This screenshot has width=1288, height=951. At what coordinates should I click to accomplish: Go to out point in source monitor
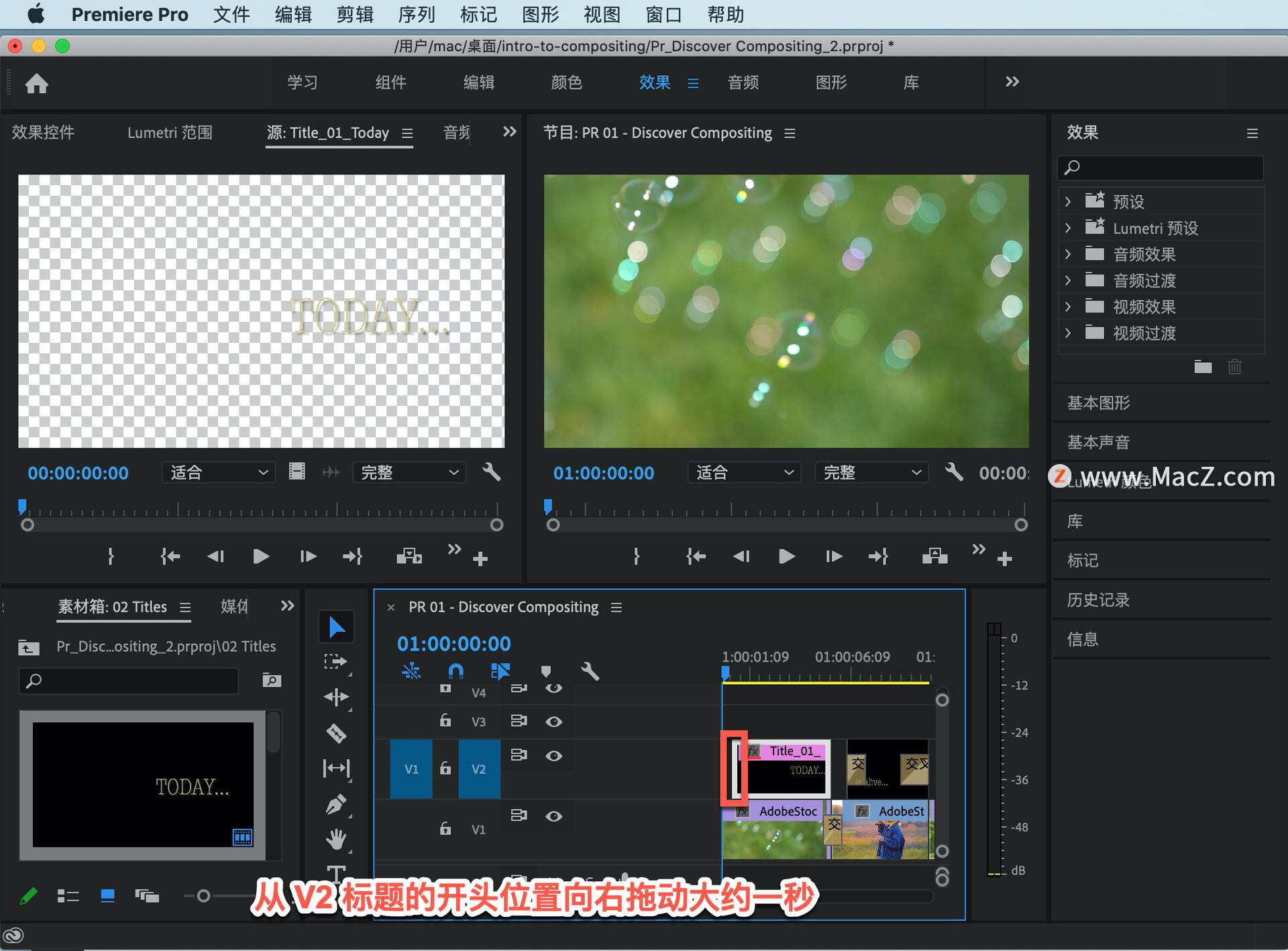pyautogui.click(x=353, y=557)
